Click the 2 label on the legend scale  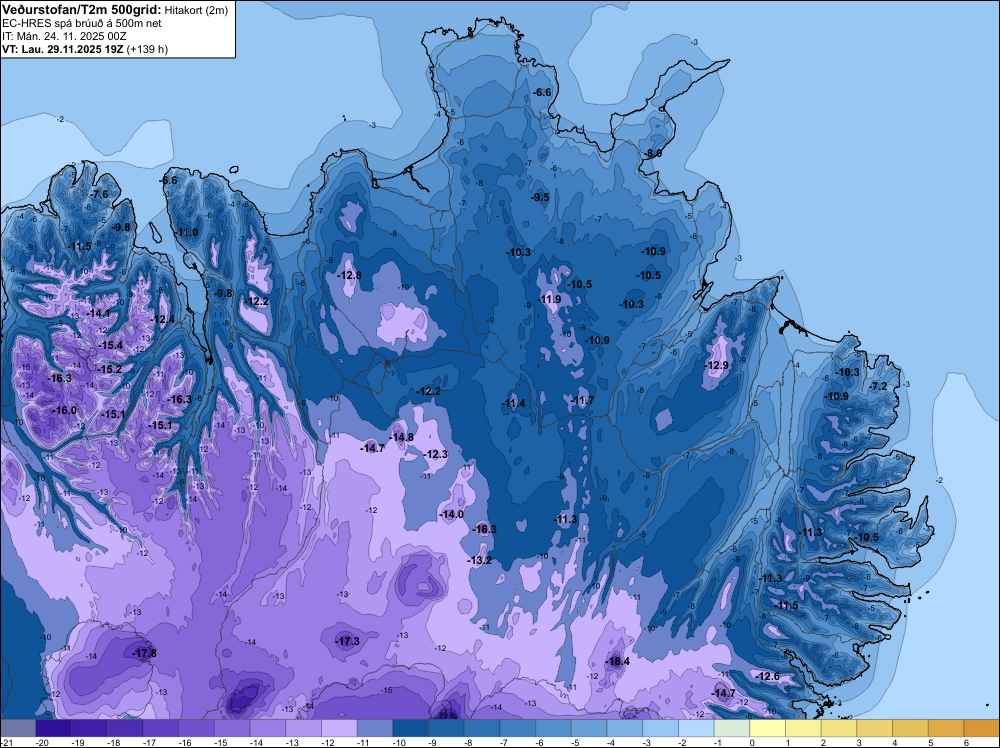point(824,742)
